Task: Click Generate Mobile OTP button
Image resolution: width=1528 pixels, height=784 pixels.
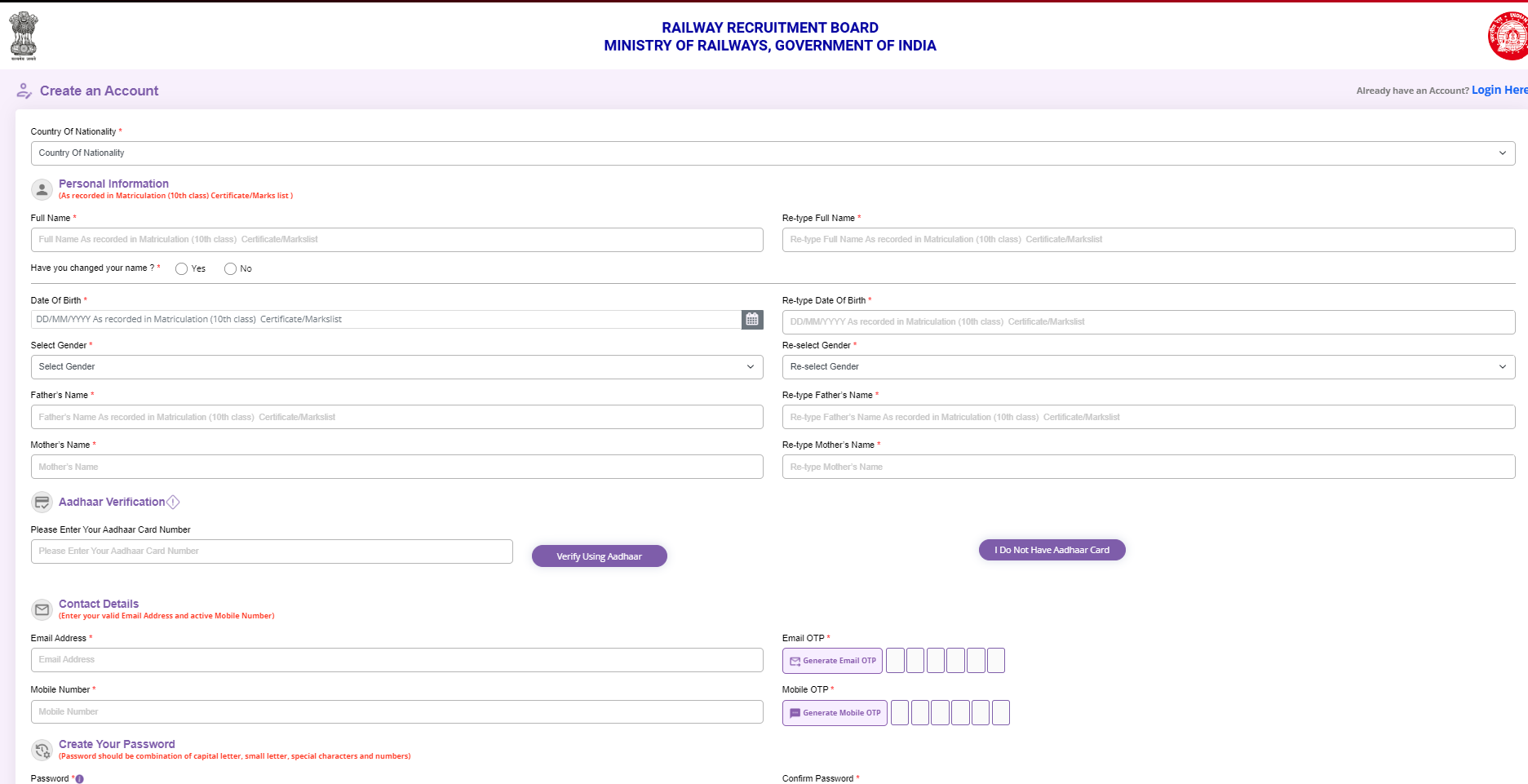Action: click(x=835, y=713)
